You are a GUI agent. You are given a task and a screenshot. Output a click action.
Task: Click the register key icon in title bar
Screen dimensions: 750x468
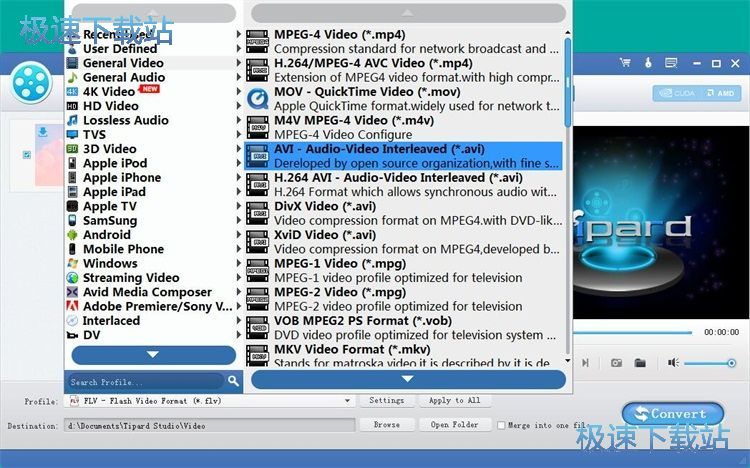[x=648, y=63]
